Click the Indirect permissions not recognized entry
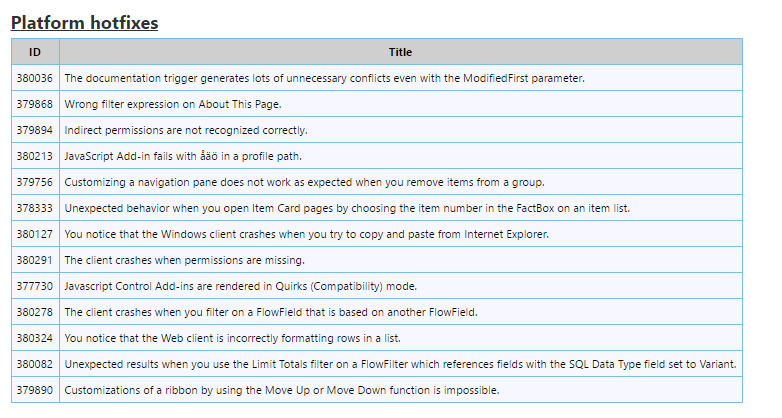The width and height of the screenshot is (782, 418). click(186, 130)
